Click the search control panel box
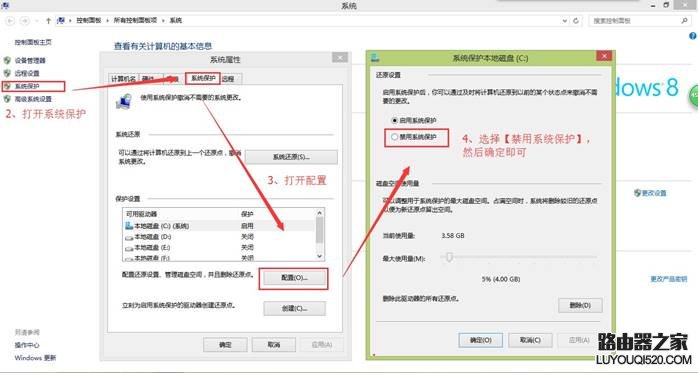This screenshot has width=698, height=373. click(640, 20)
